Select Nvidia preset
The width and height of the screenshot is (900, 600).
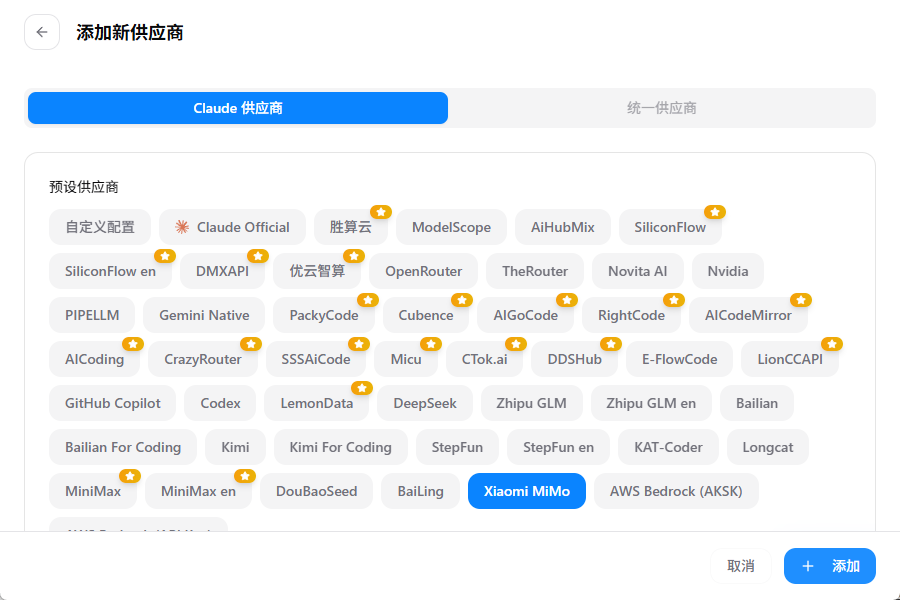pos(728,271)
